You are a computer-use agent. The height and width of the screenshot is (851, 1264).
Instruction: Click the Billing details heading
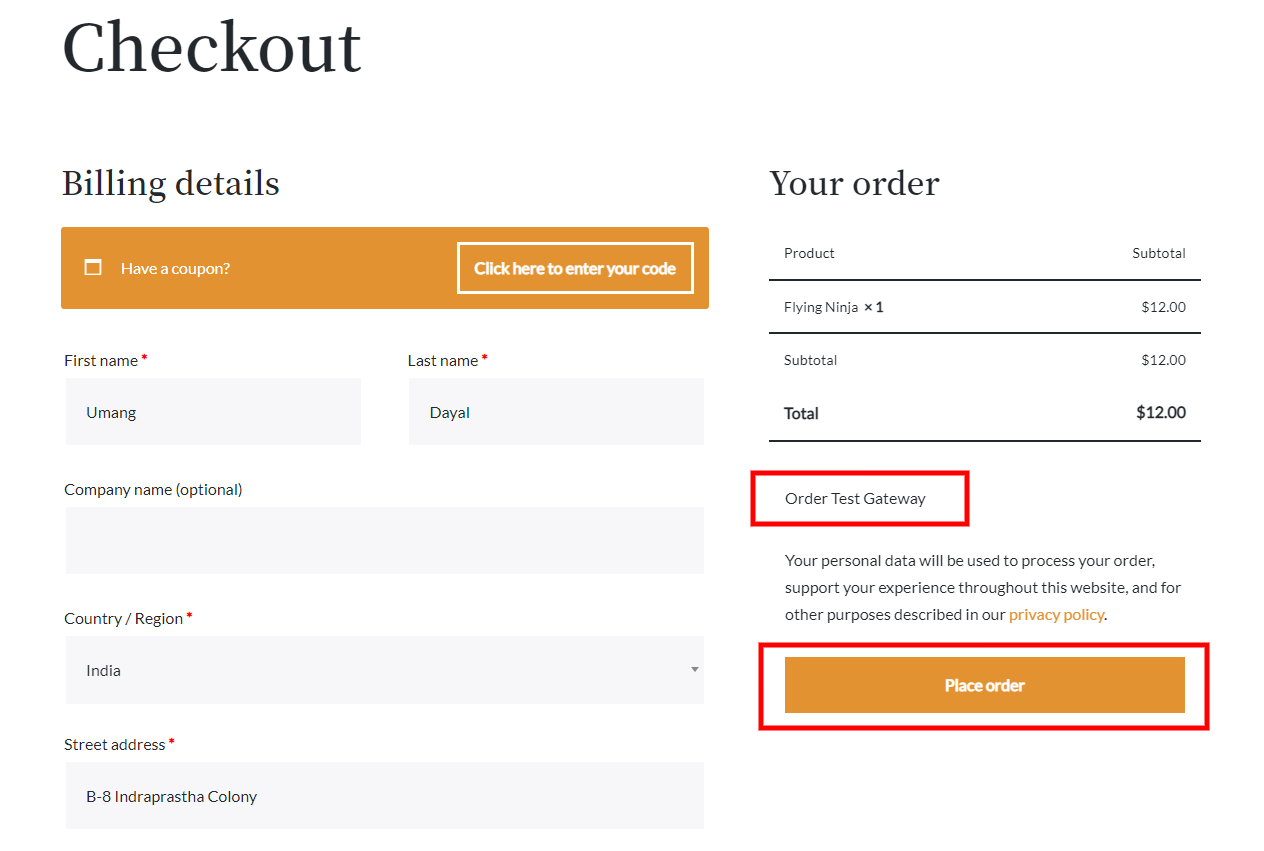(x=171, y=184)
